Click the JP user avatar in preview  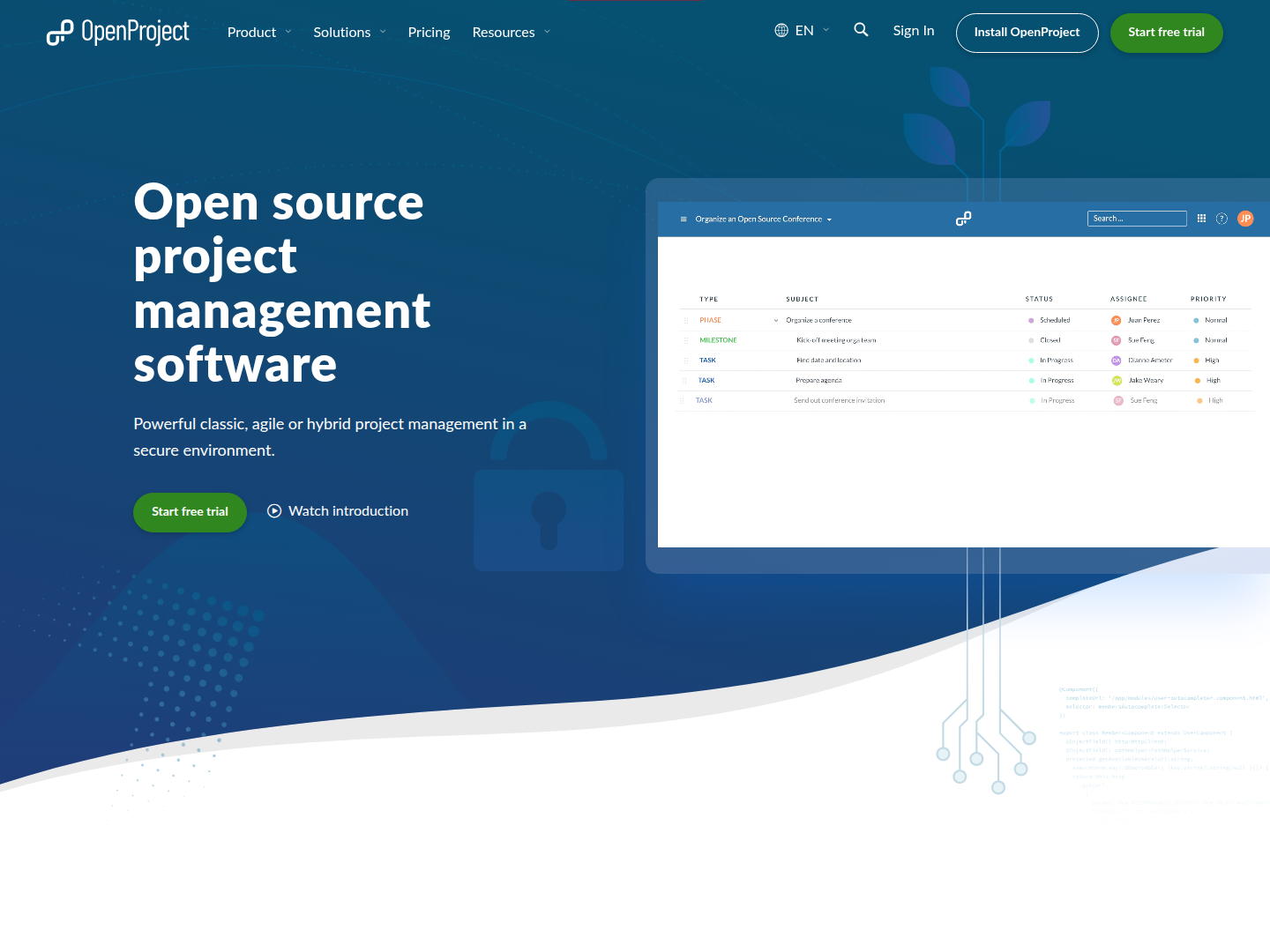click(1245, 219)
